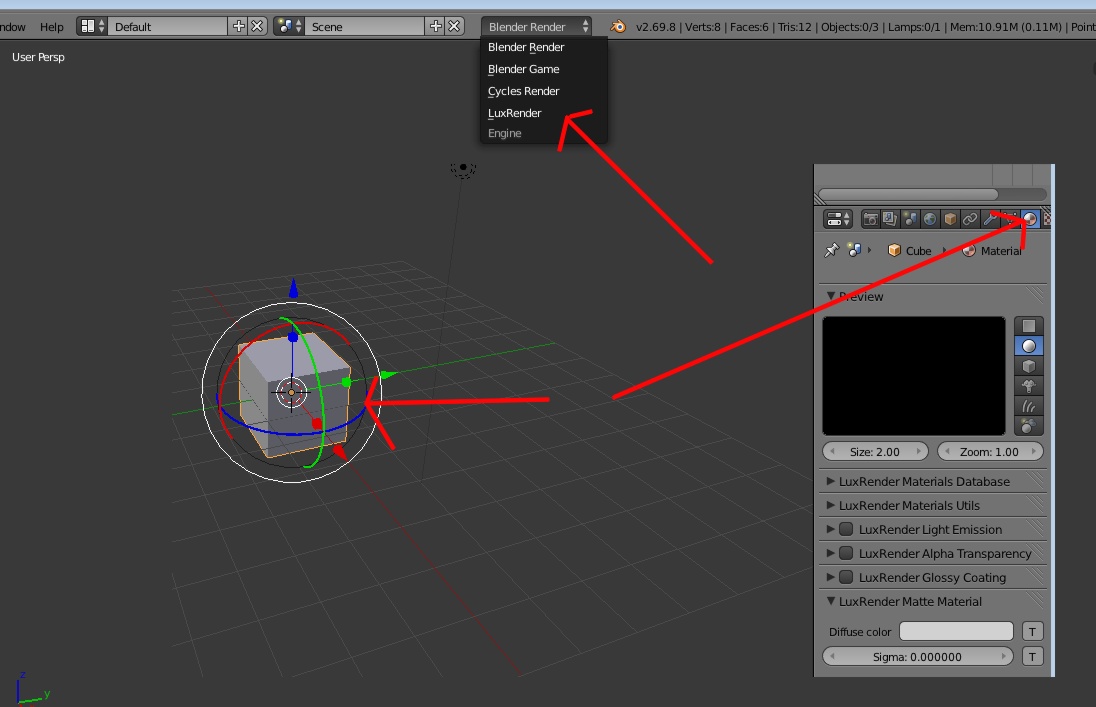This screenshot has height=707, width=1096.
Task: Open the editor type selector in properties header
Action: coord(837,219)
